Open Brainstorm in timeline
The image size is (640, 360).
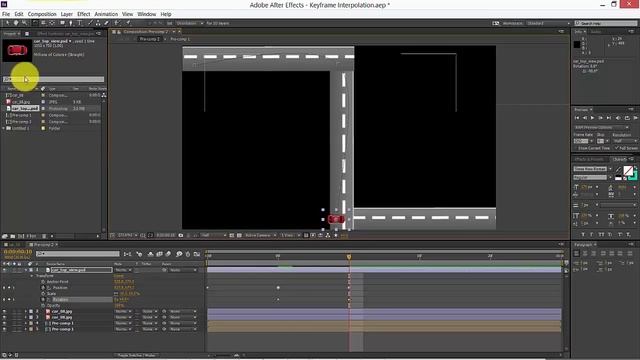click(x=179, y=254)
